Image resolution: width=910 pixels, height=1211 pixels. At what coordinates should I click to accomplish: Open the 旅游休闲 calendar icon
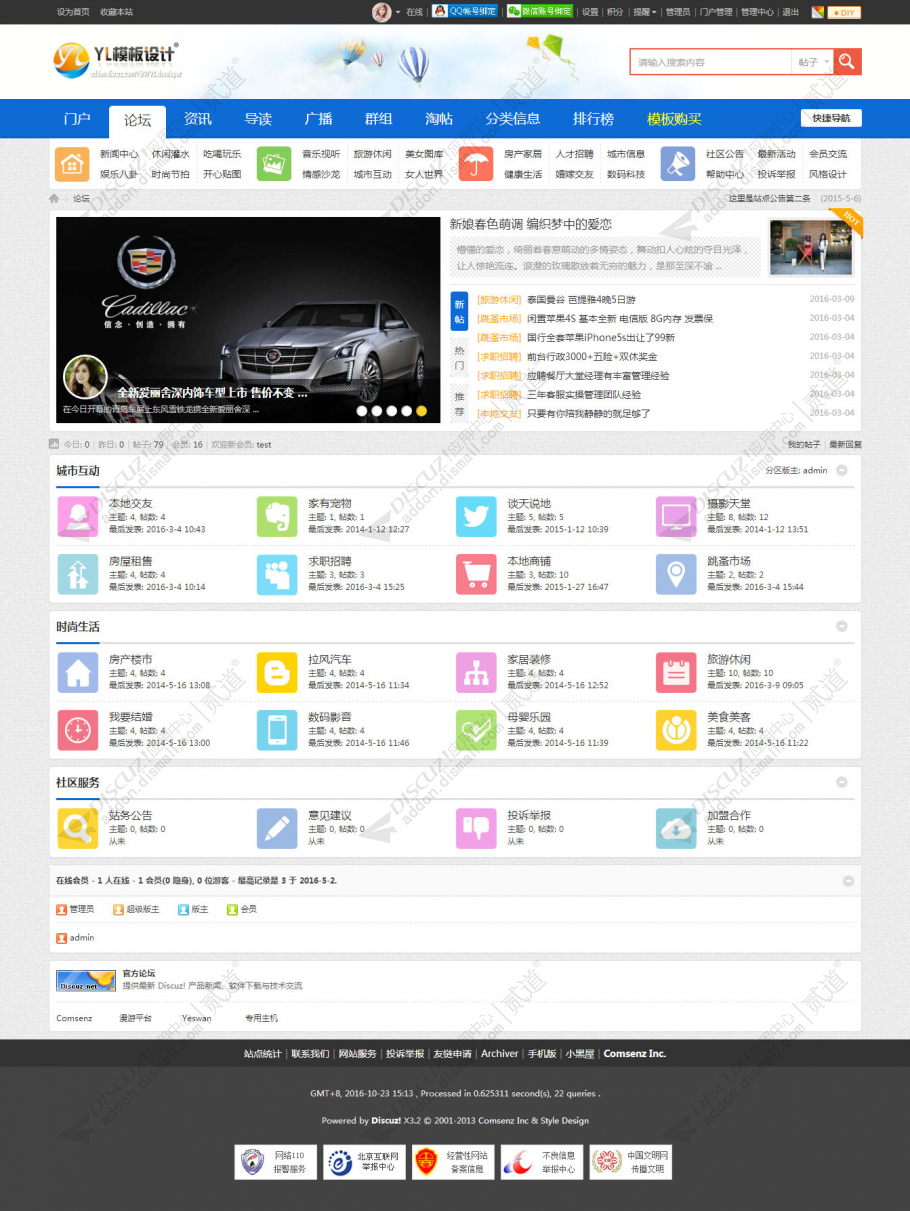(676, 673)
